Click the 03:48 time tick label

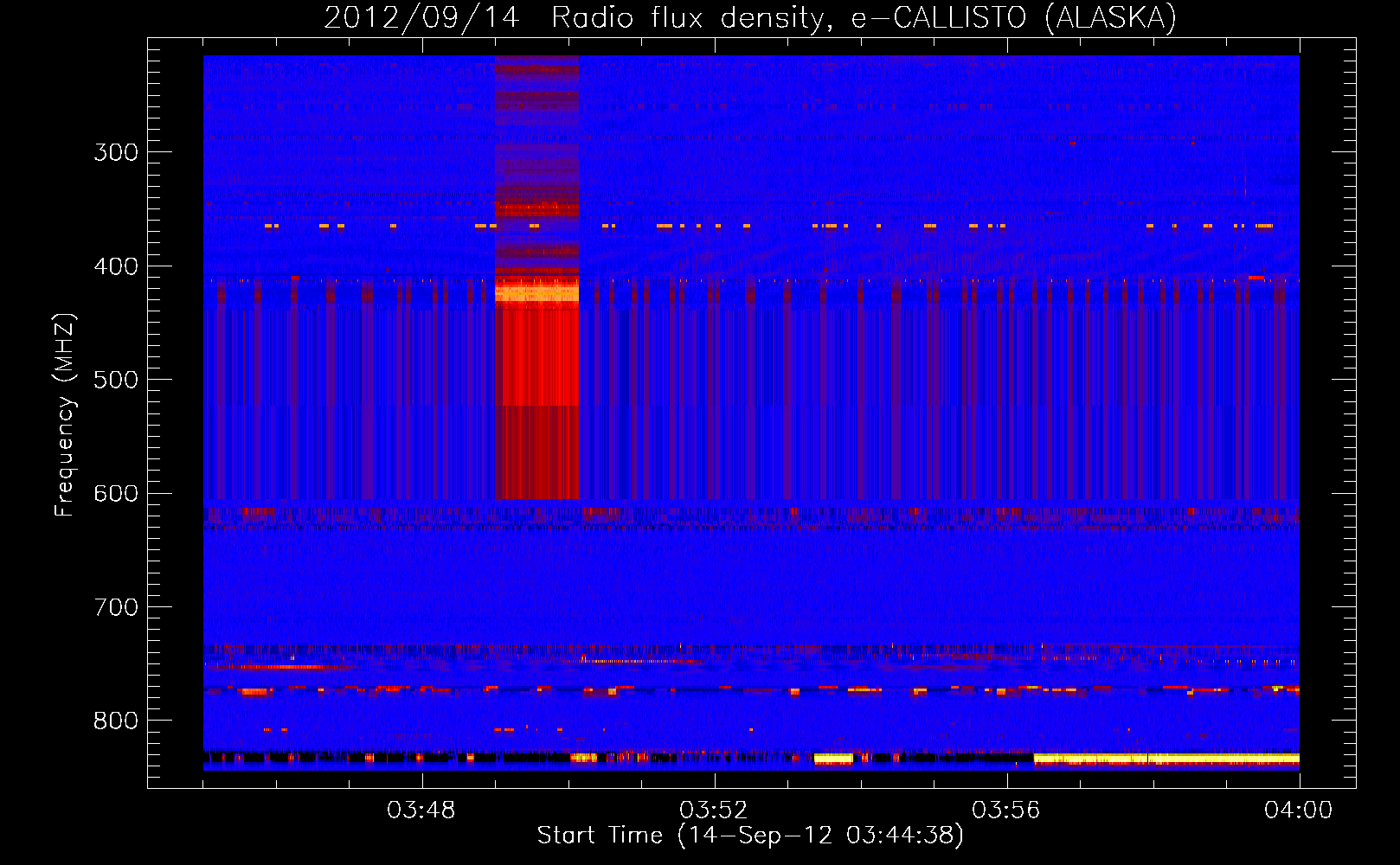(421, 811)
